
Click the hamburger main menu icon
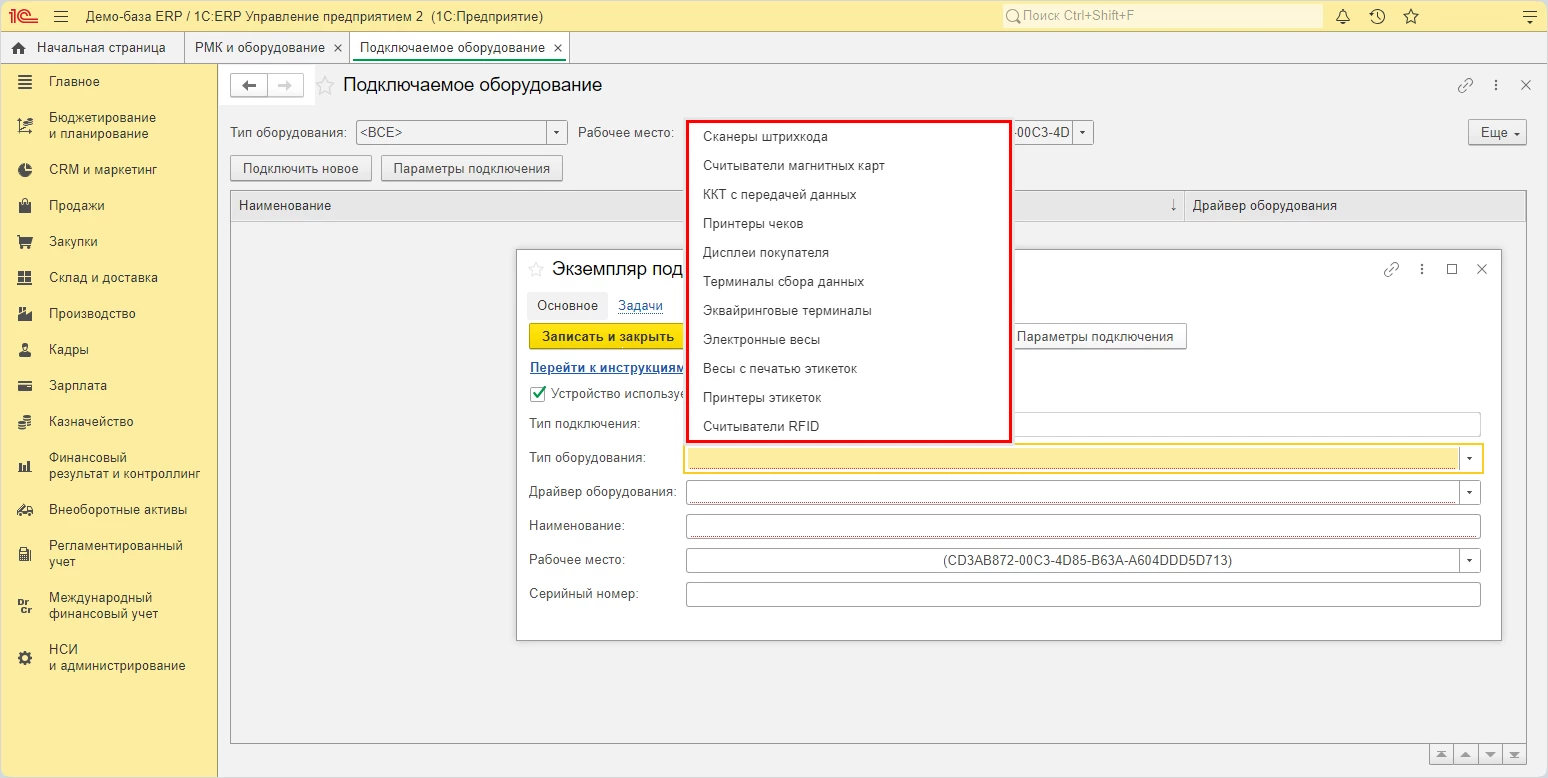pos(61,17)
